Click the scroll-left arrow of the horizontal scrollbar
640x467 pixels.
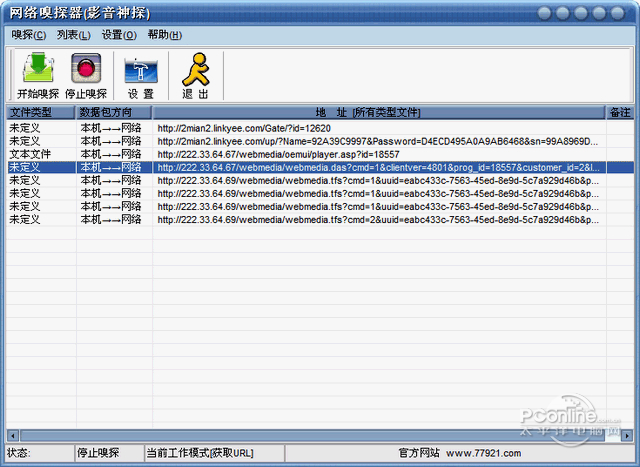(x=13, y=436)
